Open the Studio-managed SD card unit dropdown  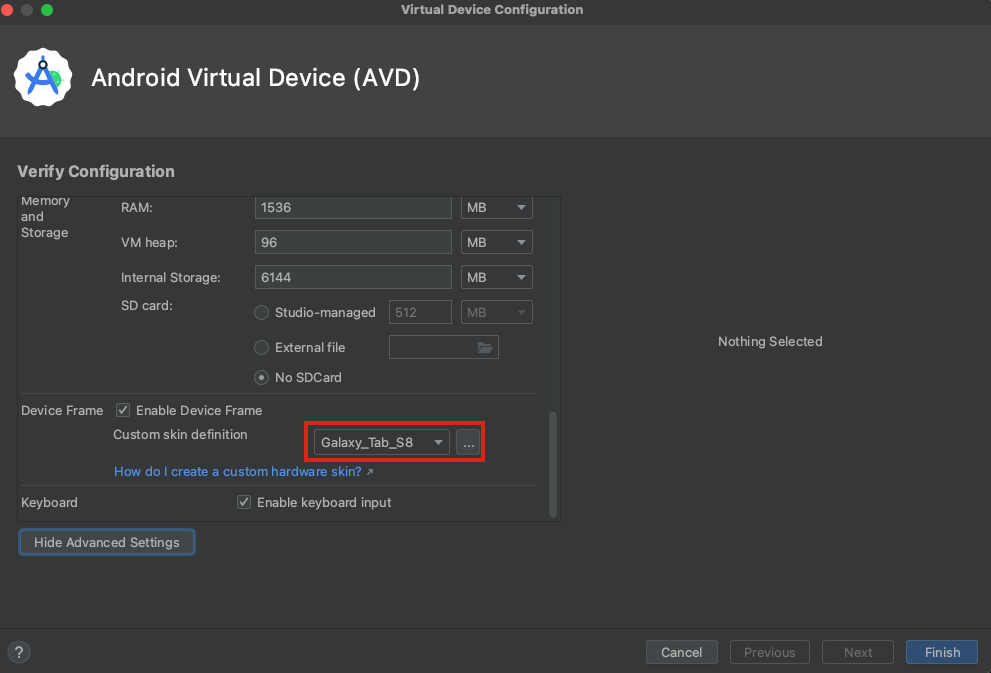[497, 312]
